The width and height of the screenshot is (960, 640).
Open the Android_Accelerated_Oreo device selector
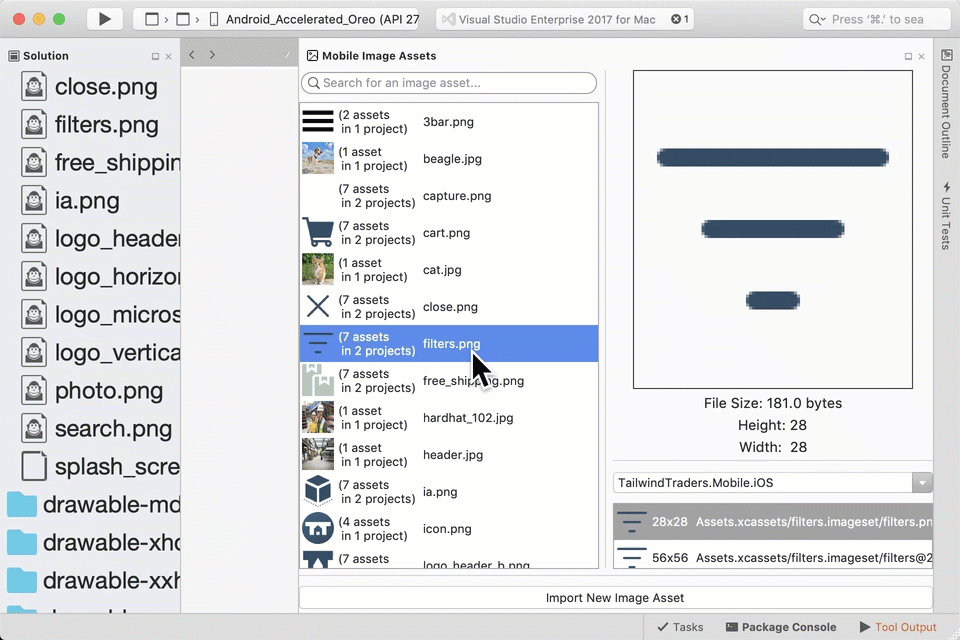(x=320, y=18)
